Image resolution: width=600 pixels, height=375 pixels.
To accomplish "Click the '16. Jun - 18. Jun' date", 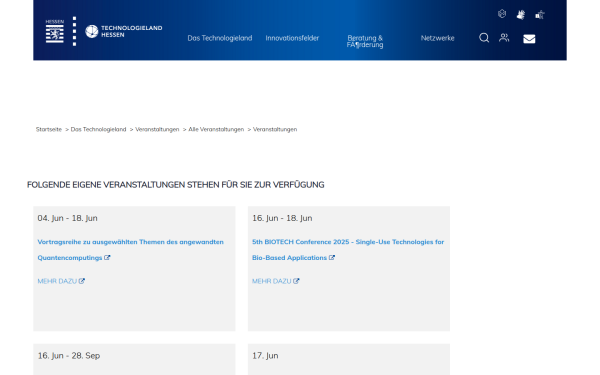I will (282, 218).
